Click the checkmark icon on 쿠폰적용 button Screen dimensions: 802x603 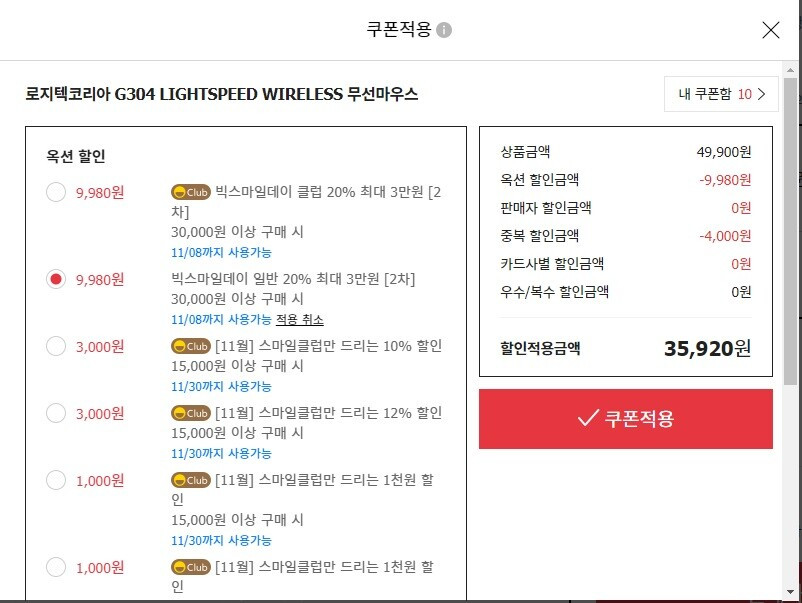coord(588,417)
